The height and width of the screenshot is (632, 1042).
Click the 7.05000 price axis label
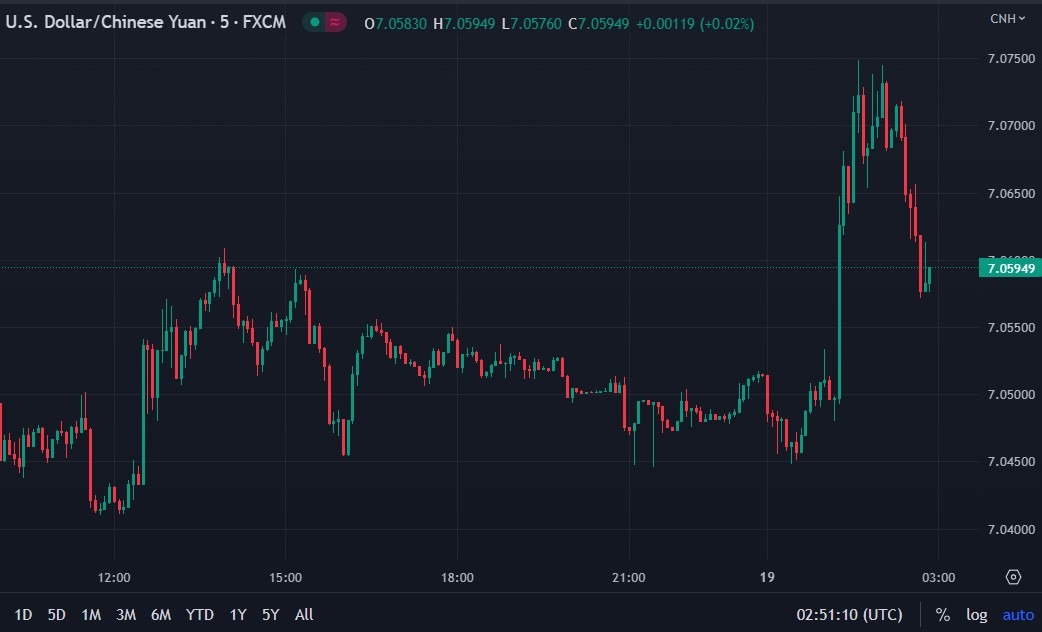point(1011,395)
